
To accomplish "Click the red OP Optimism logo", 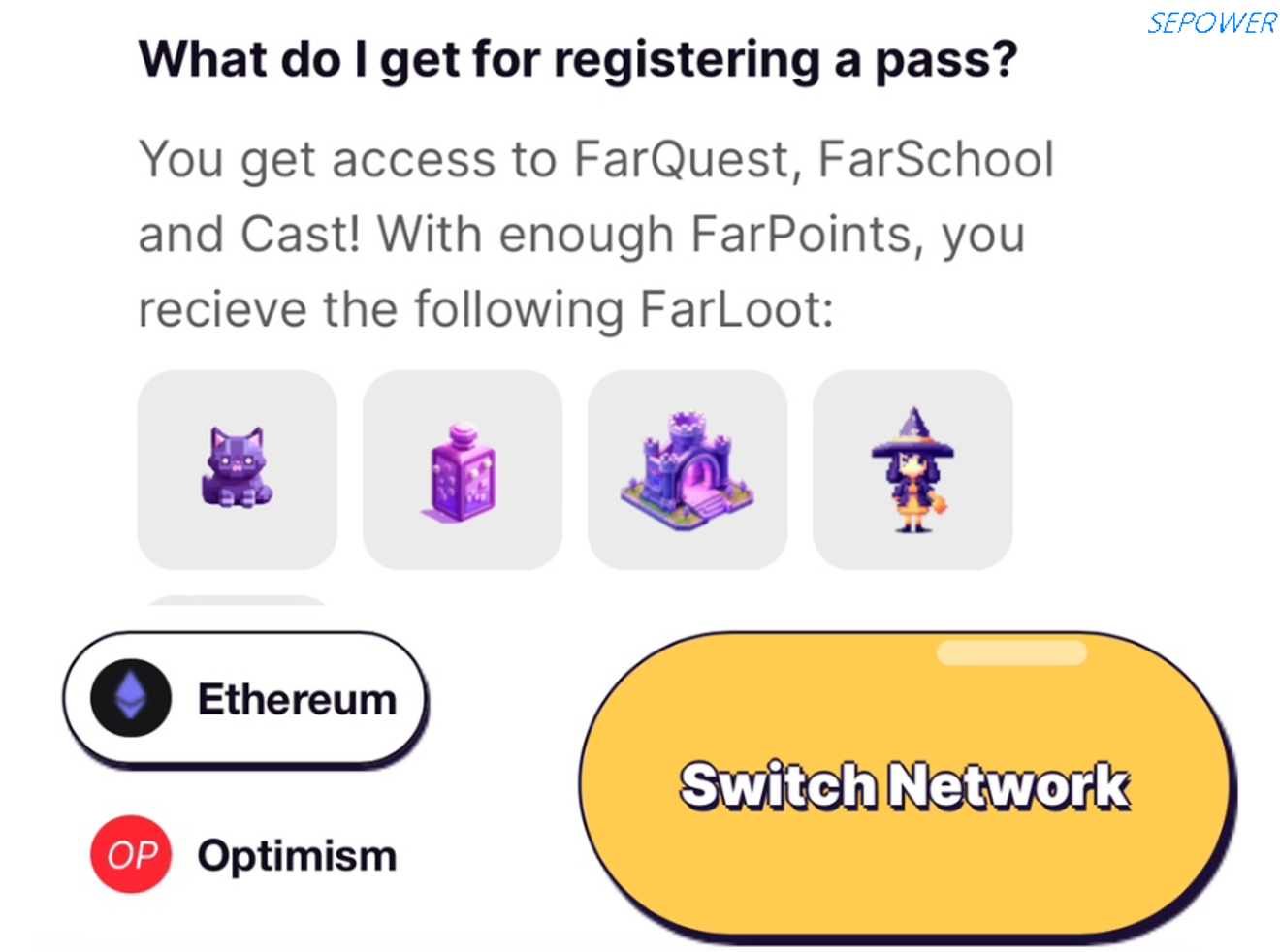I will (x=131, y=854).
